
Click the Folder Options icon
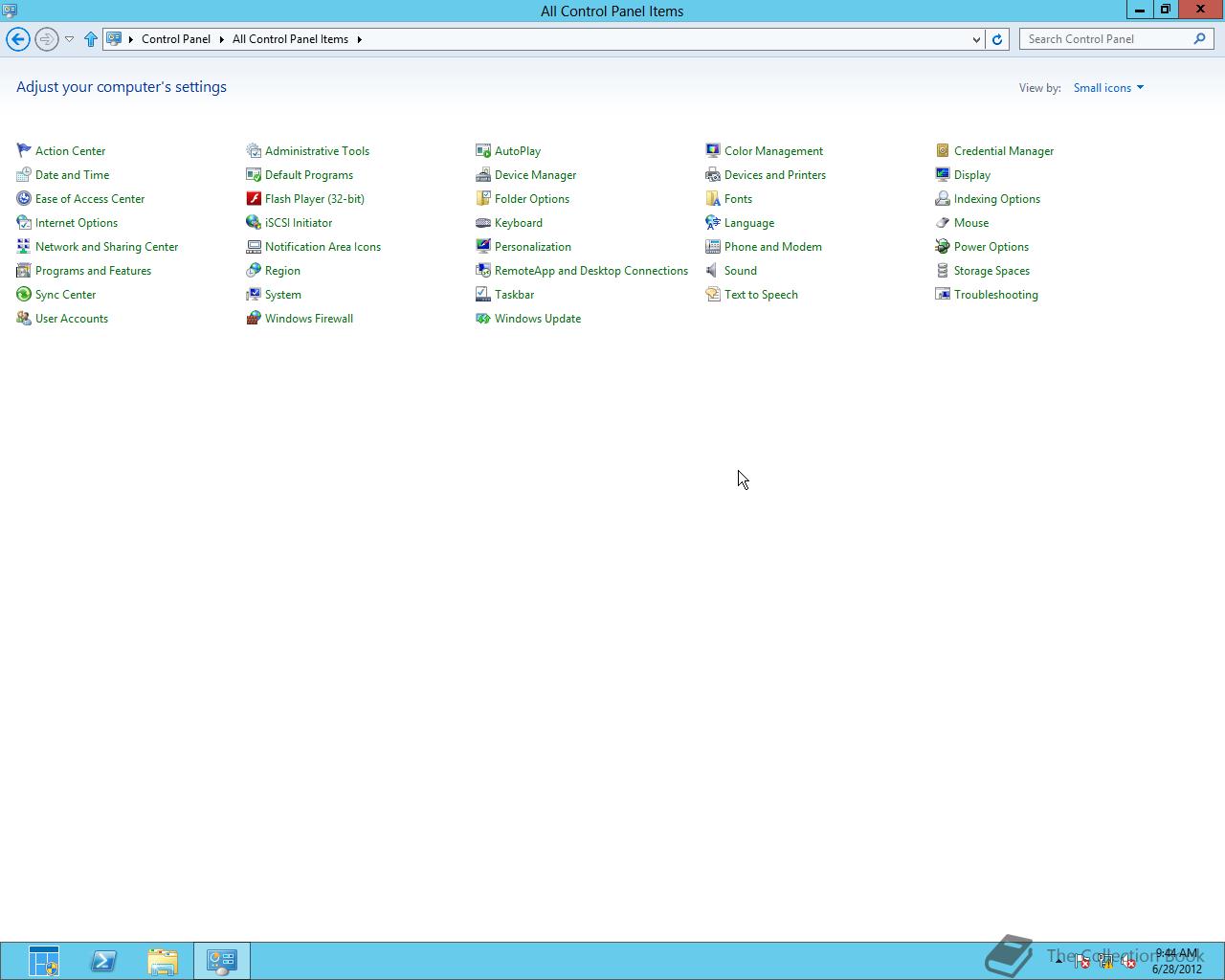(483, 198)
